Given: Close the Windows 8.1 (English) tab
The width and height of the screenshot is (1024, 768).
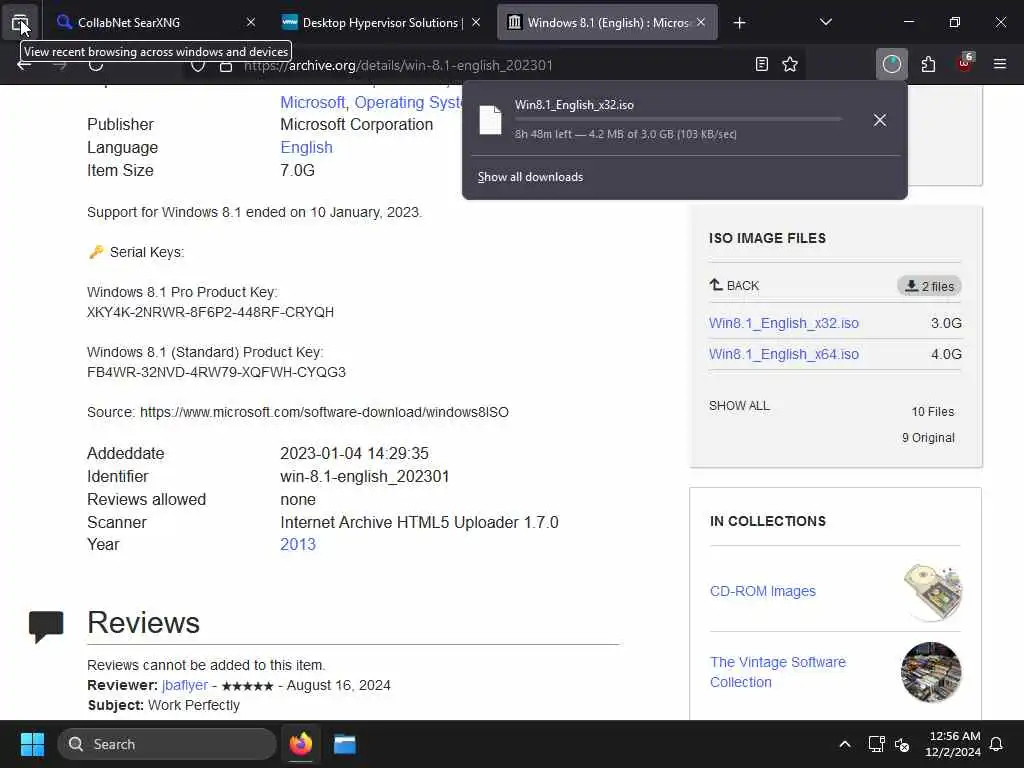Looking at the screenshot, I should point(701,23).
